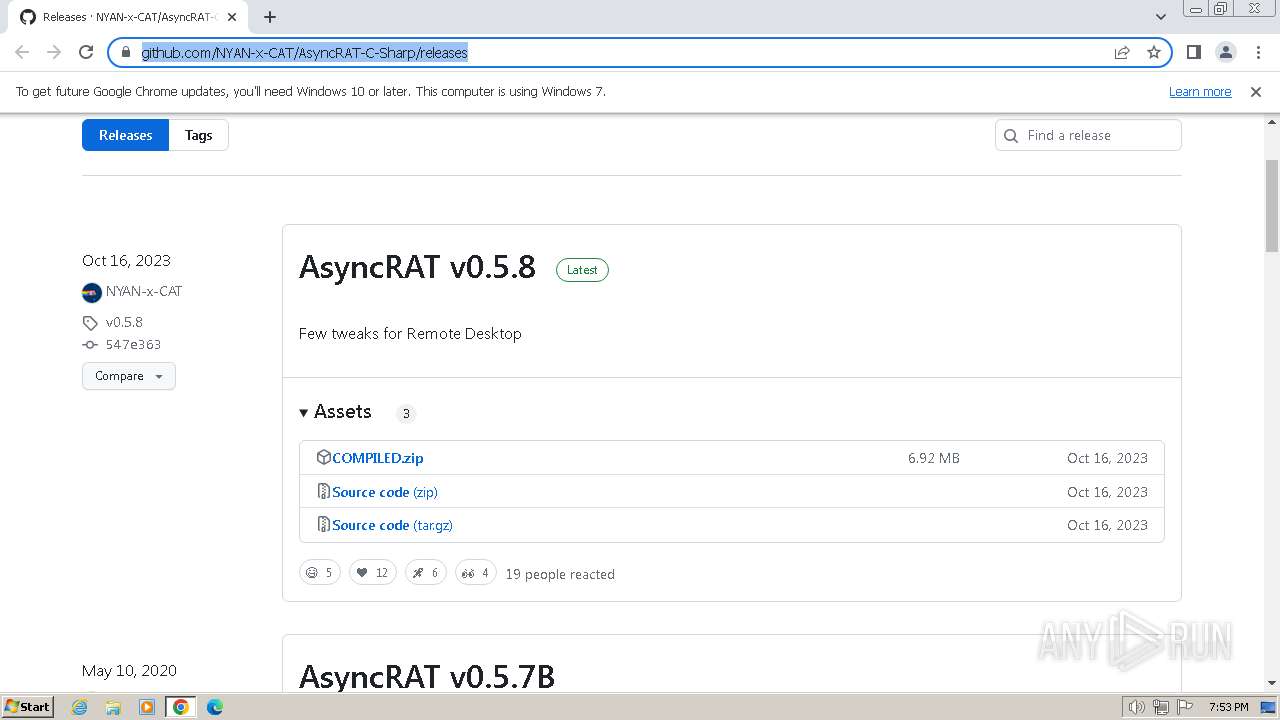Go back to the previous page
This screenshot has width=1280, height=720.
[x=22, y=52]
